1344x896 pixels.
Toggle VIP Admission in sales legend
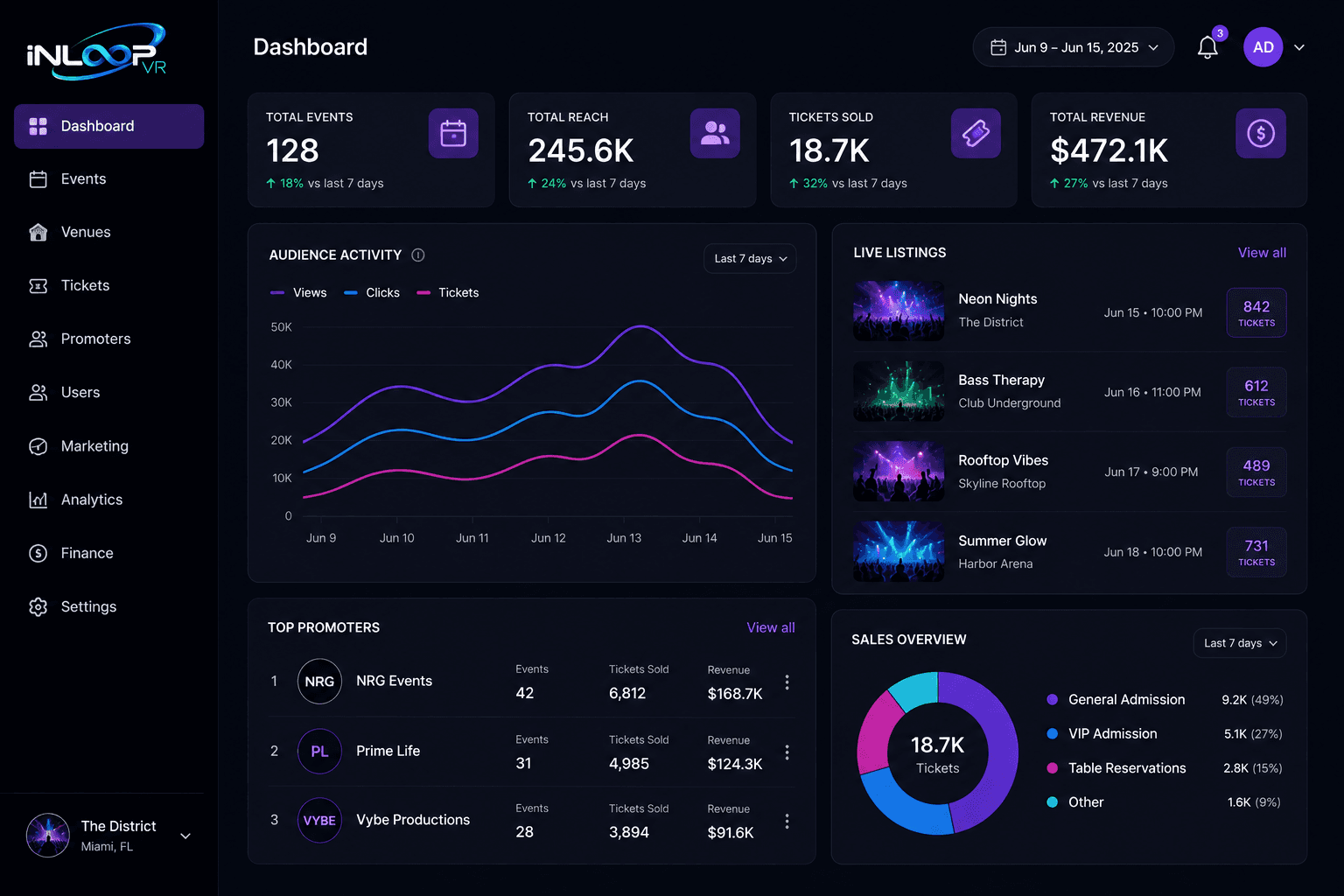1102,733
